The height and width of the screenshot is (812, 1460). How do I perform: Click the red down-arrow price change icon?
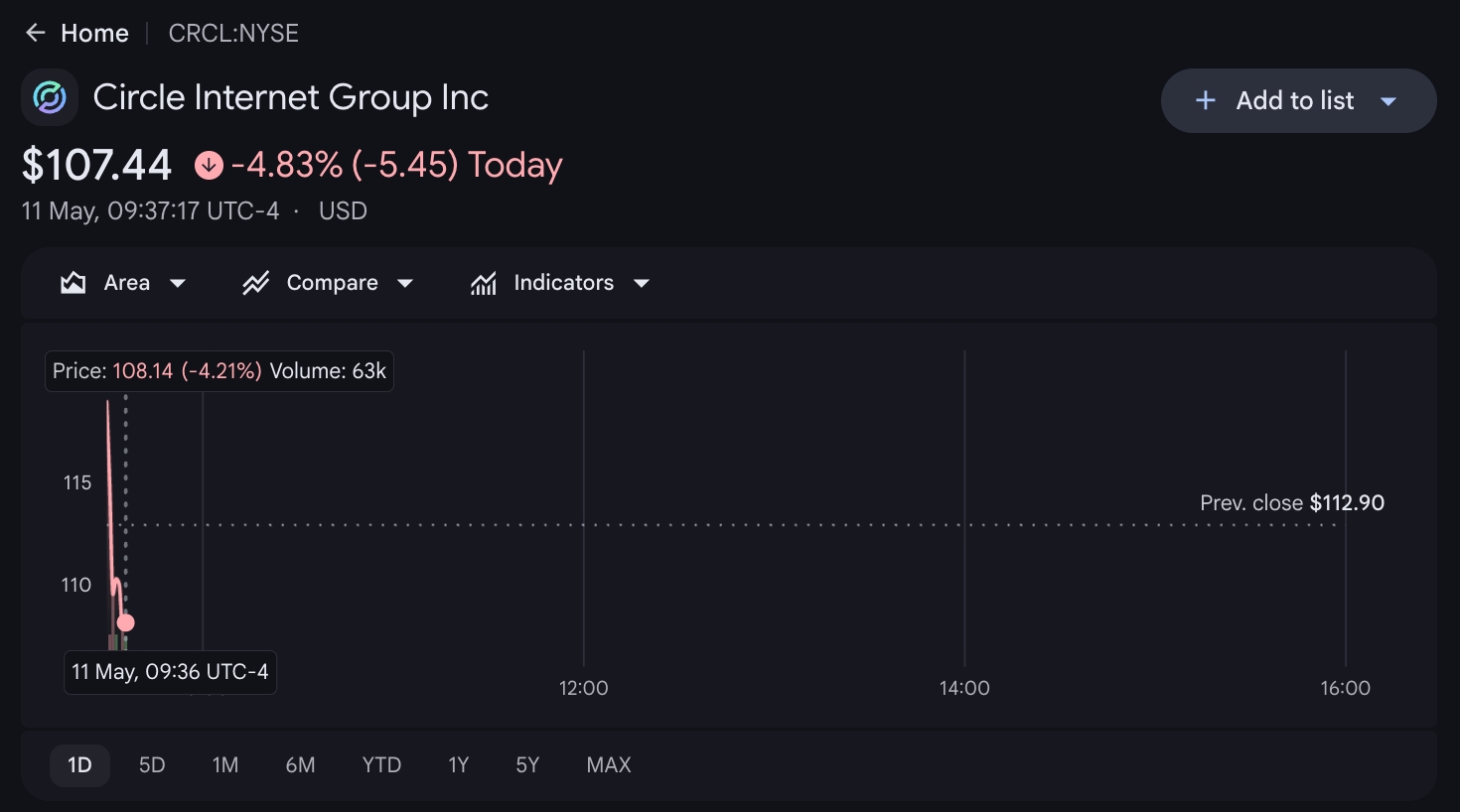coord(209,165)
